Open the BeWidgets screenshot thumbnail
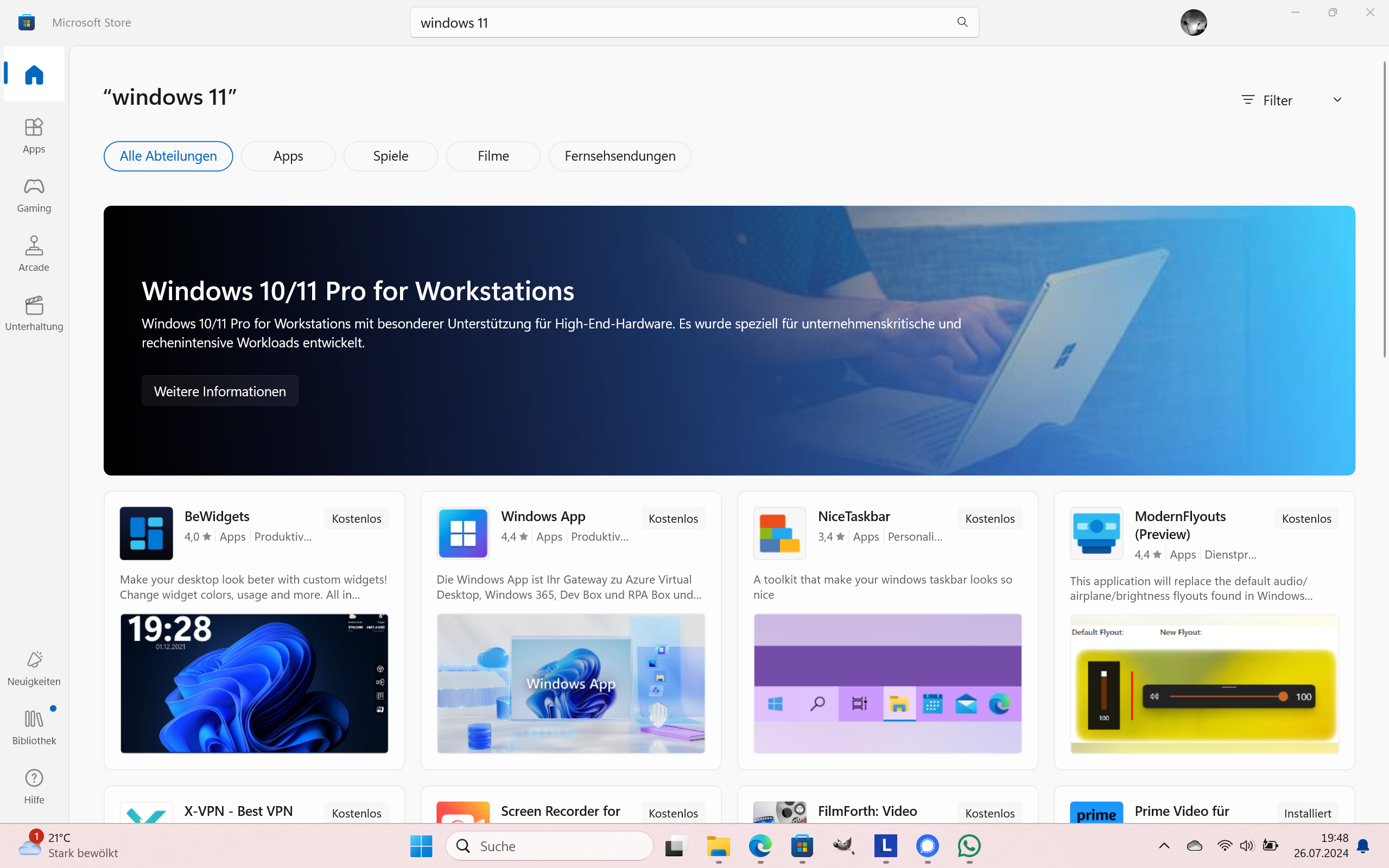Image resolution: width=1389 pixels, height=868 pixels. coord(254,683)
